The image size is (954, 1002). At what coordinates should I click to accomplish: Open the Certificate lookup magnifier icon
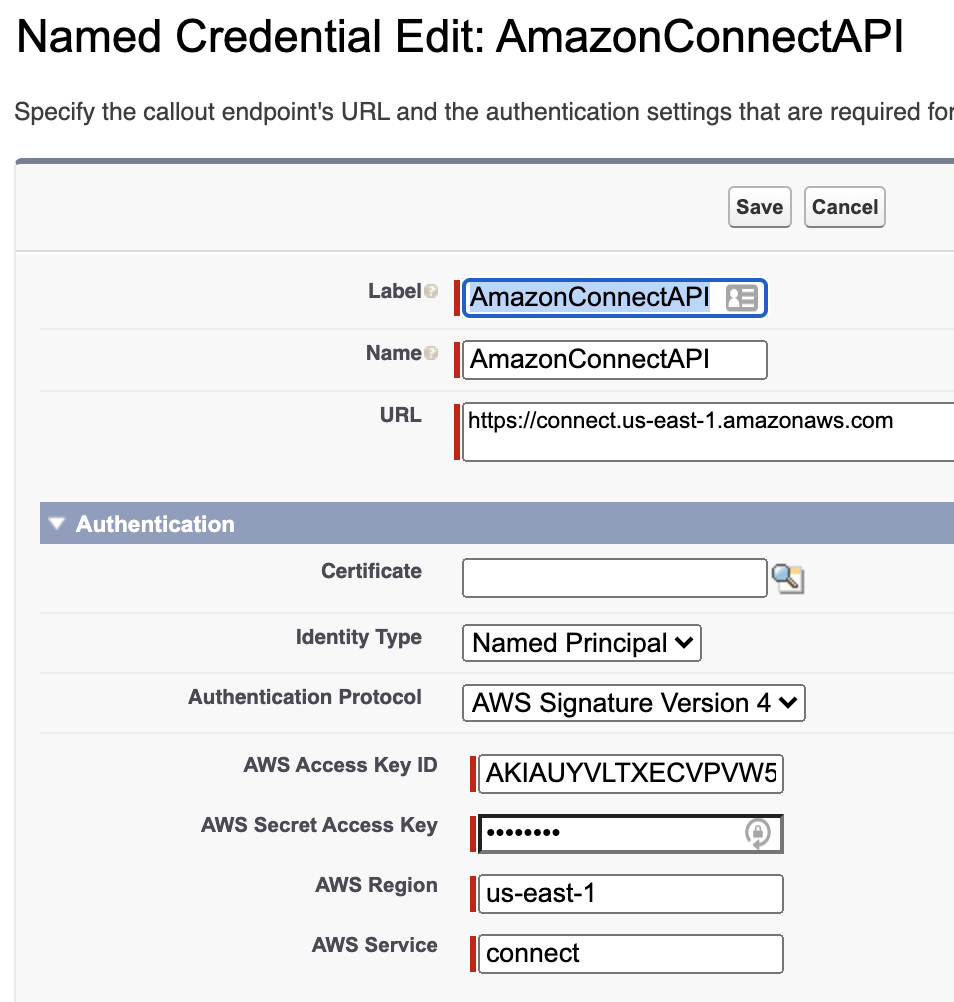coord(788,579)
